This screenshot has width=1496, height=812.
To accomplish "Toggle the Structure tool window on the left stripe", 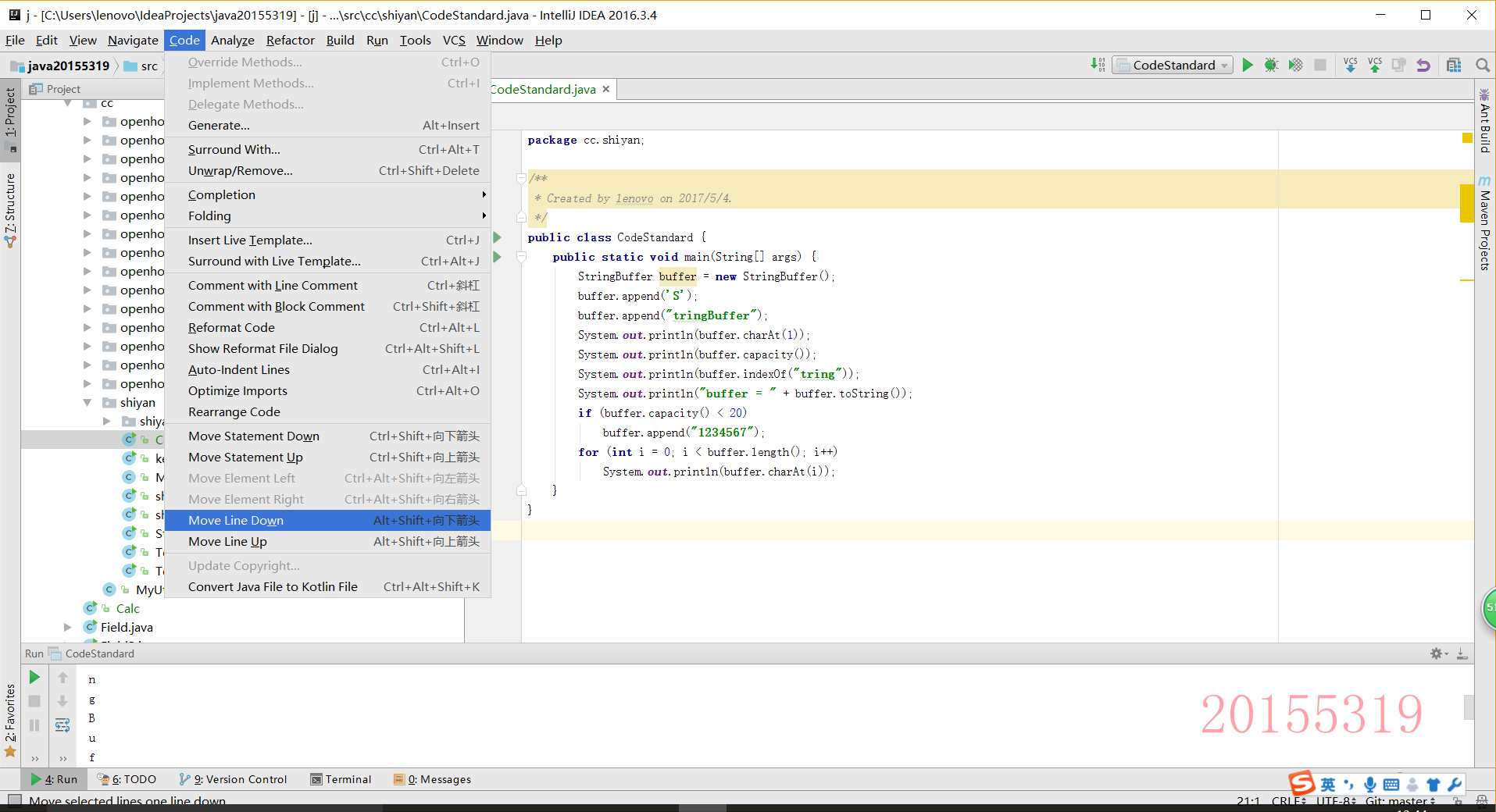I will pyautogui.click(x=10, y=209).
